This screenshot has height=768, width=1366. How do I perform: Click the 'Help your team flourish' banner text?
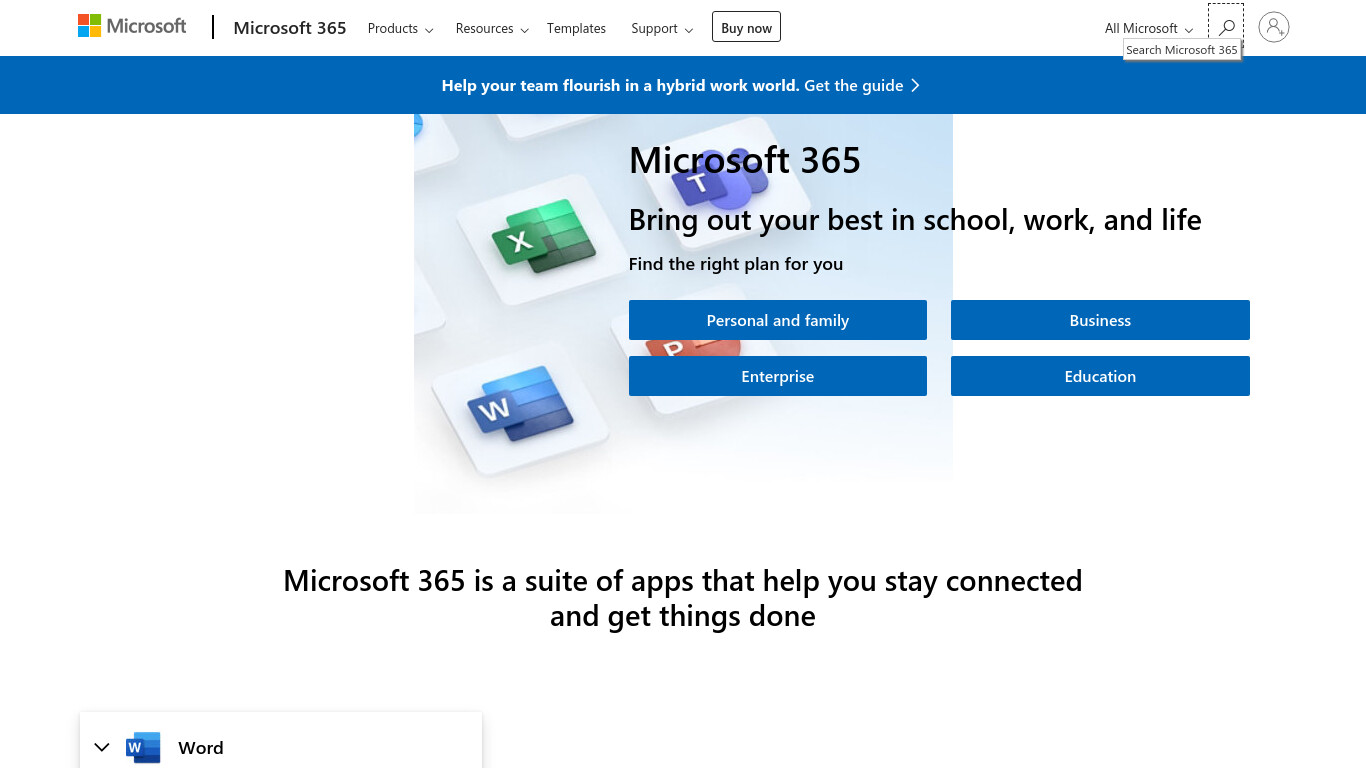point(620,86)
